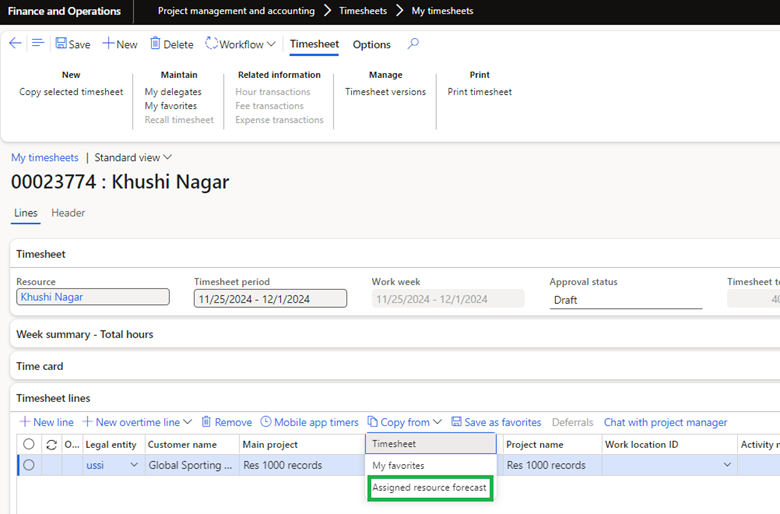The image size is (780, 514).
Task: Click the Save disk icon
Action: (62, 44)
